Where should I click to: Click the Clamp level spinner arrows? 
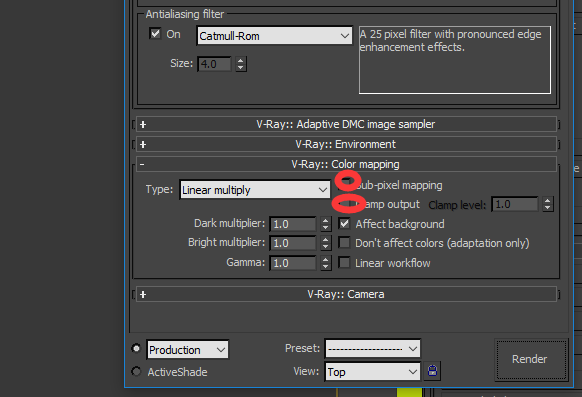(547, 204)
